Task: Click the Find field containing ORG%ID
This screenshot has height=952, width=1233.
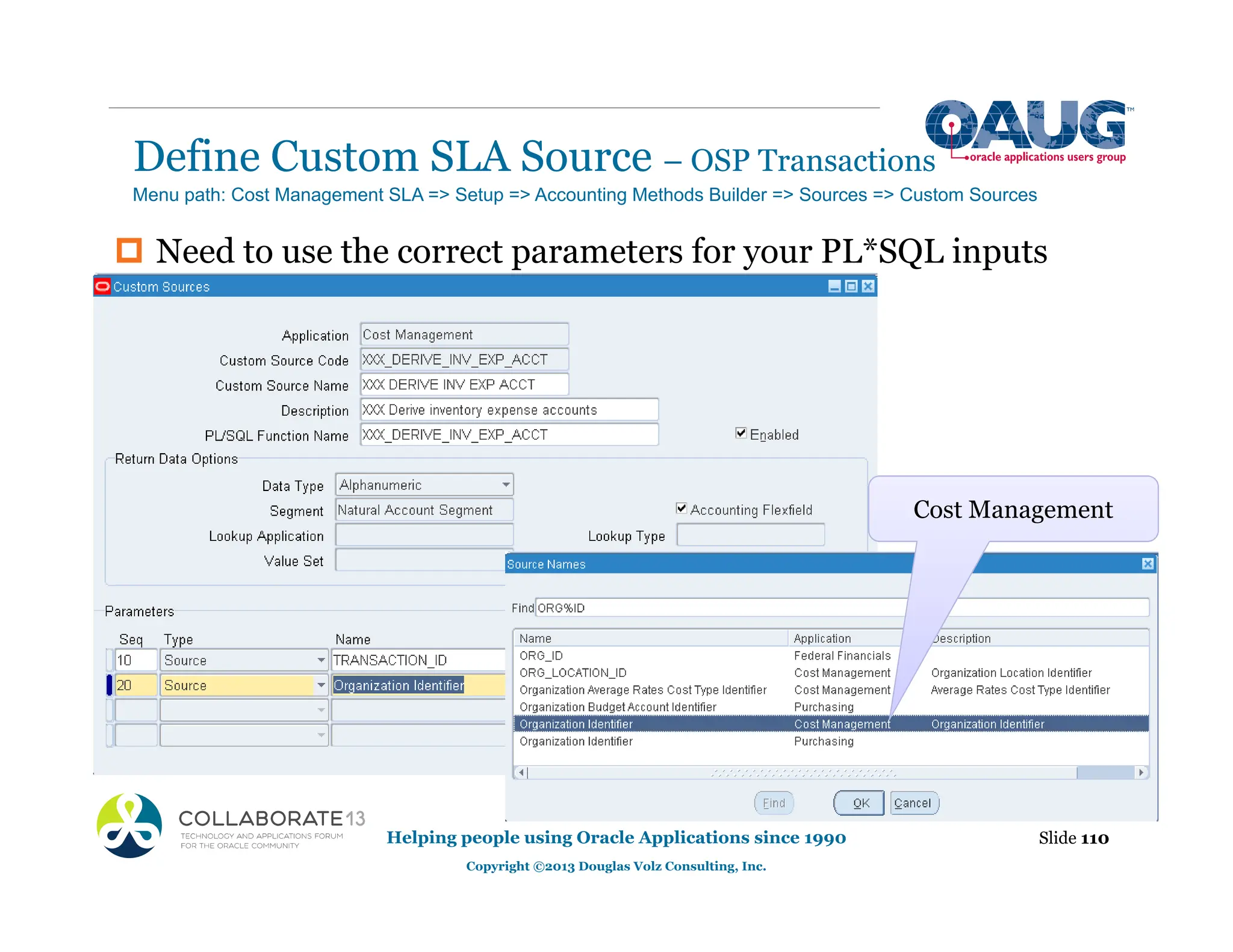Action: click(842, 608)
